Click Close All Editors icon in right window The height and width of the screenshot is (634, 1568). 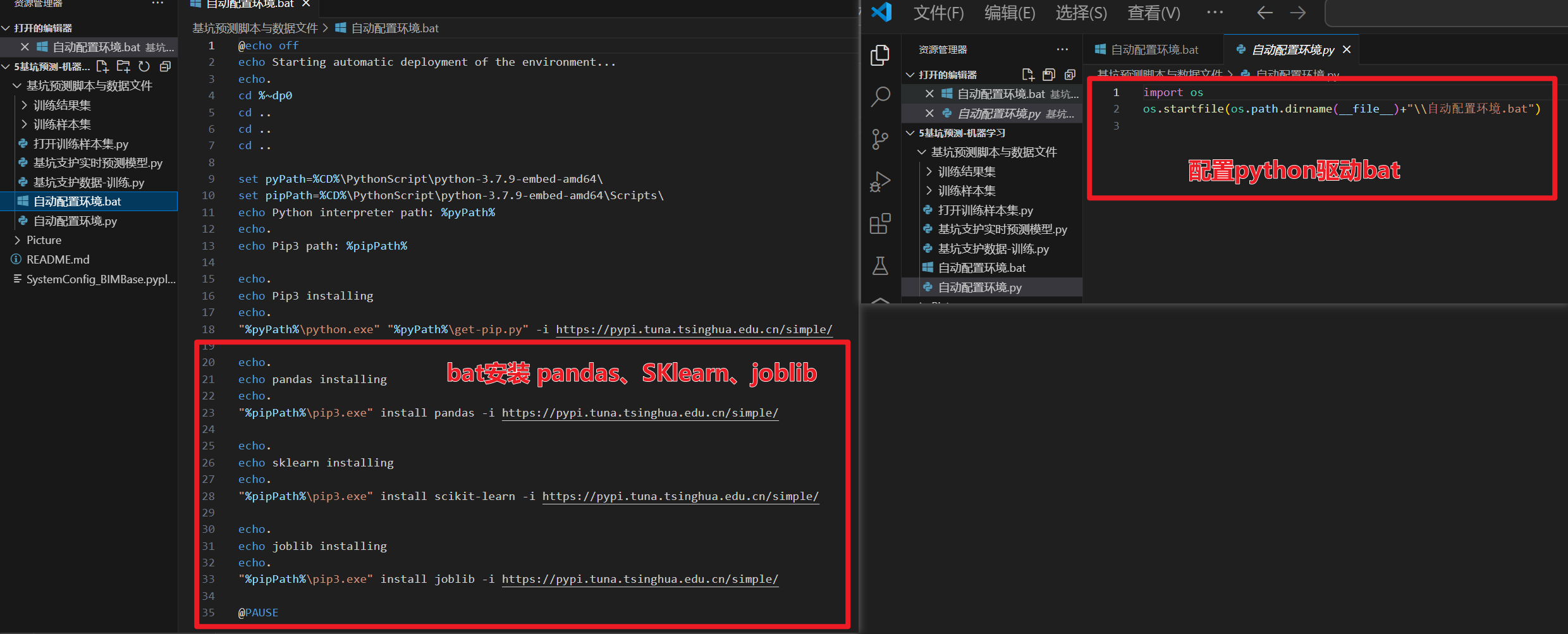(1070, 75)
